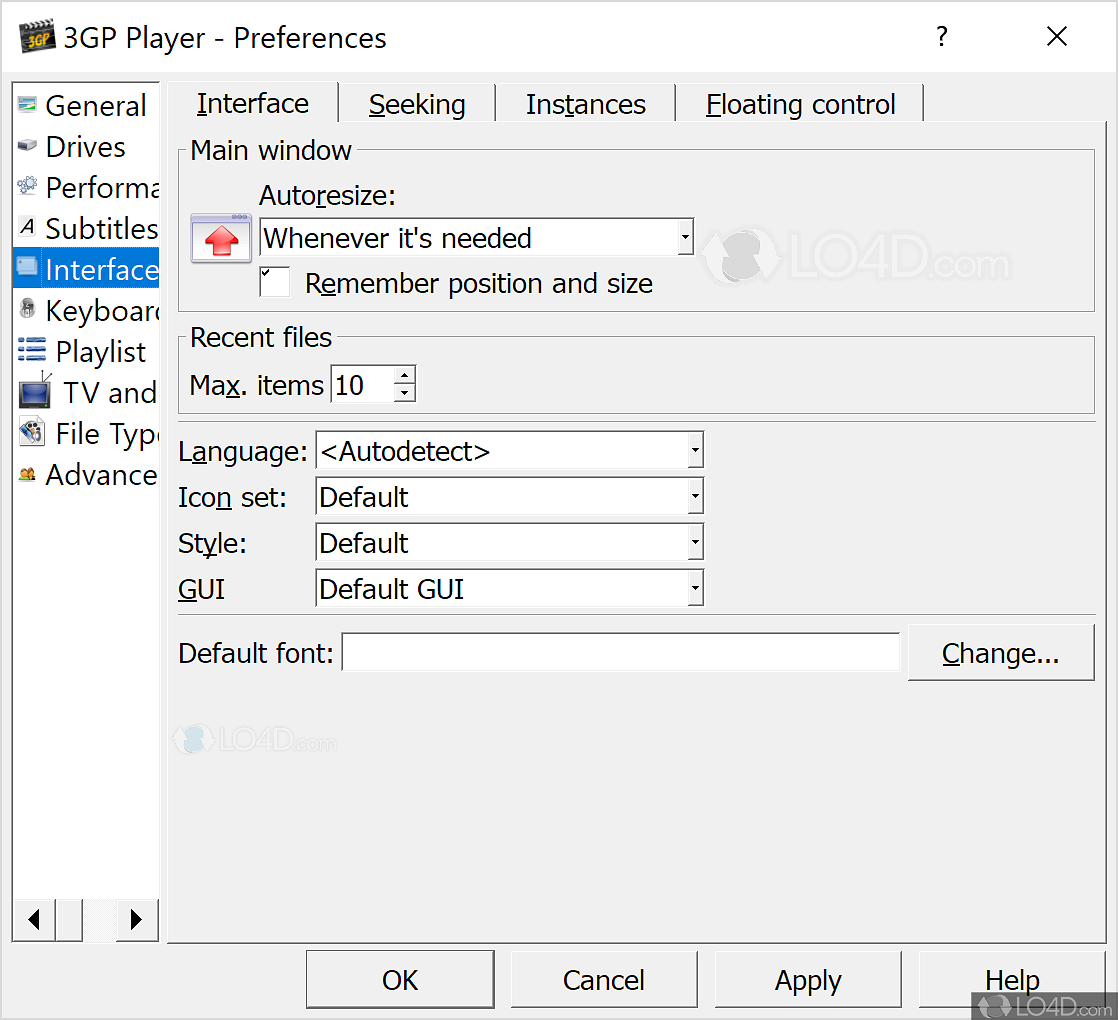Select the Advanced settings icon
Image resolution: width=1118 pixels, height=1020 pixels.
click(27, 474)
